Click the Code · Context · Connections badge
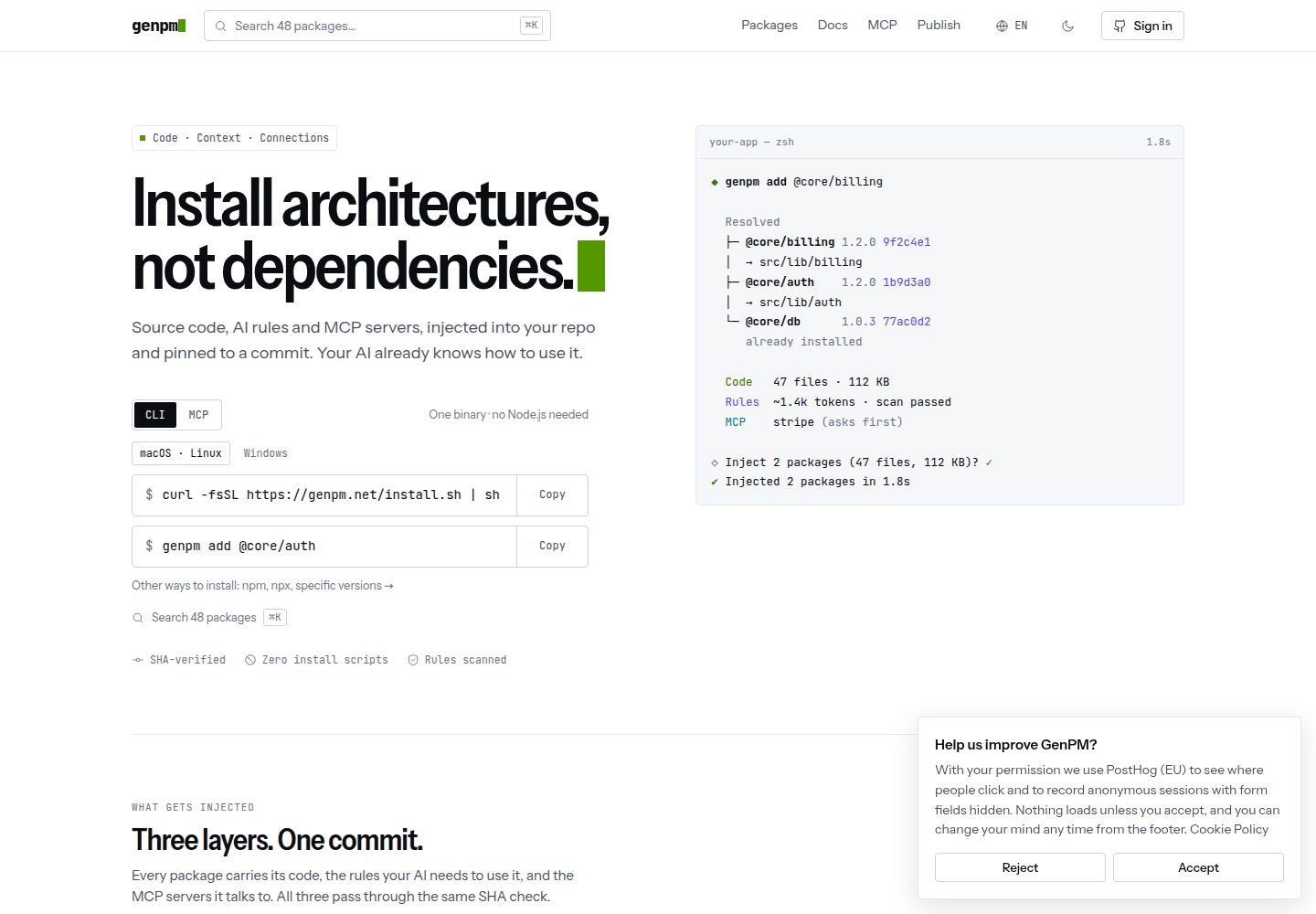This screenshot has width=1316, height=914. (x=234, y=138)
